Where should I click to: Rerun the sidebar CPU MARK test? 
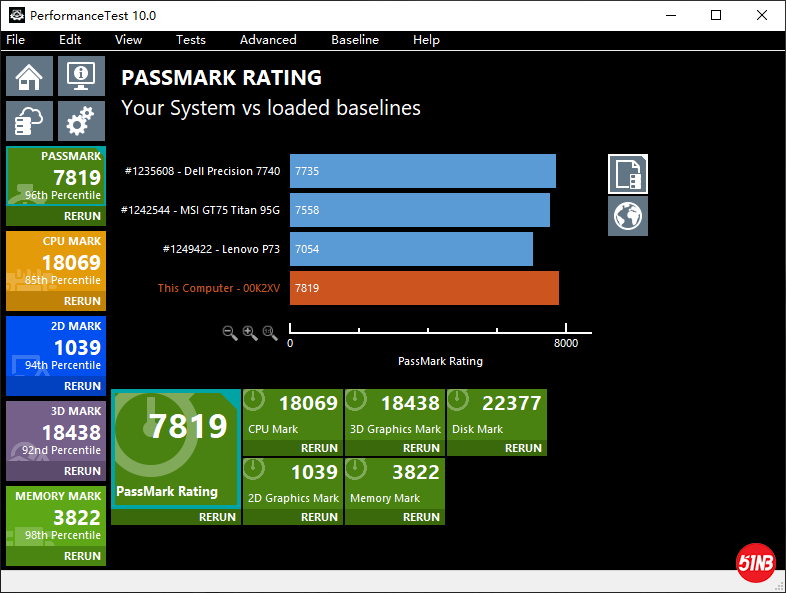pyautogui.click(x=82, y=301)
